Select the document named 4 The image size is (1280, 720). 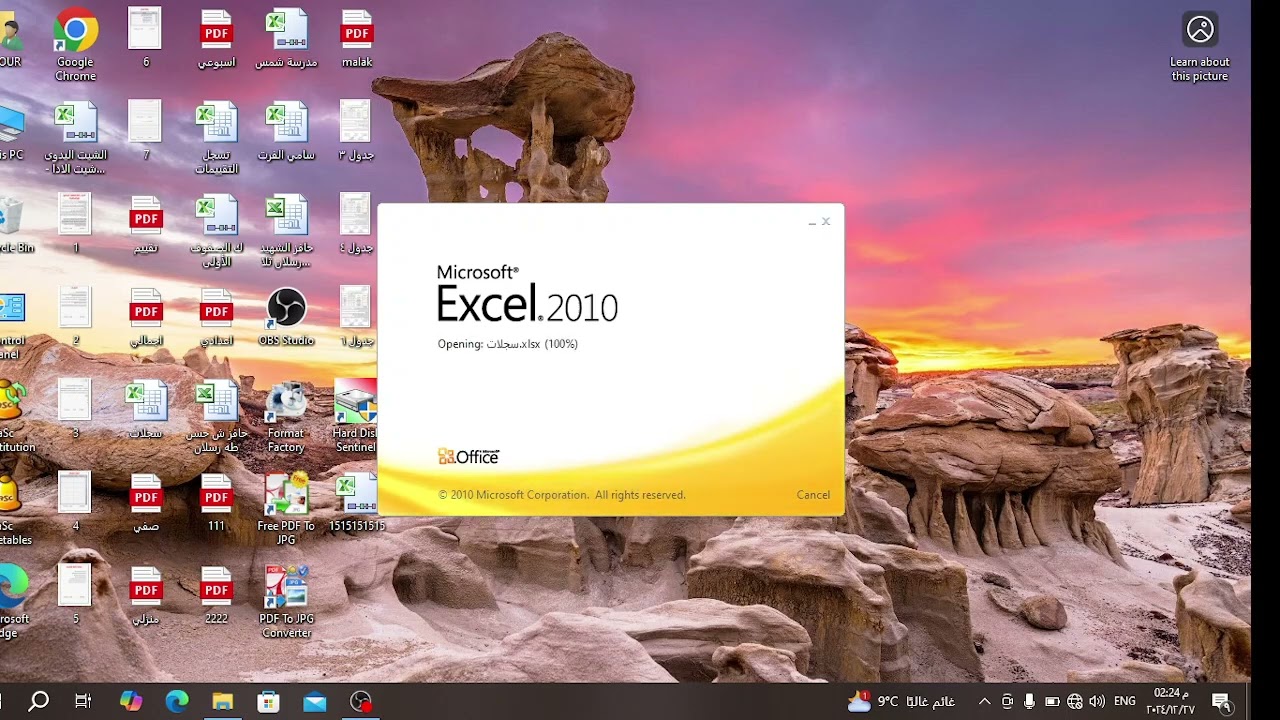pyautogui.click(x=76, y=504)
